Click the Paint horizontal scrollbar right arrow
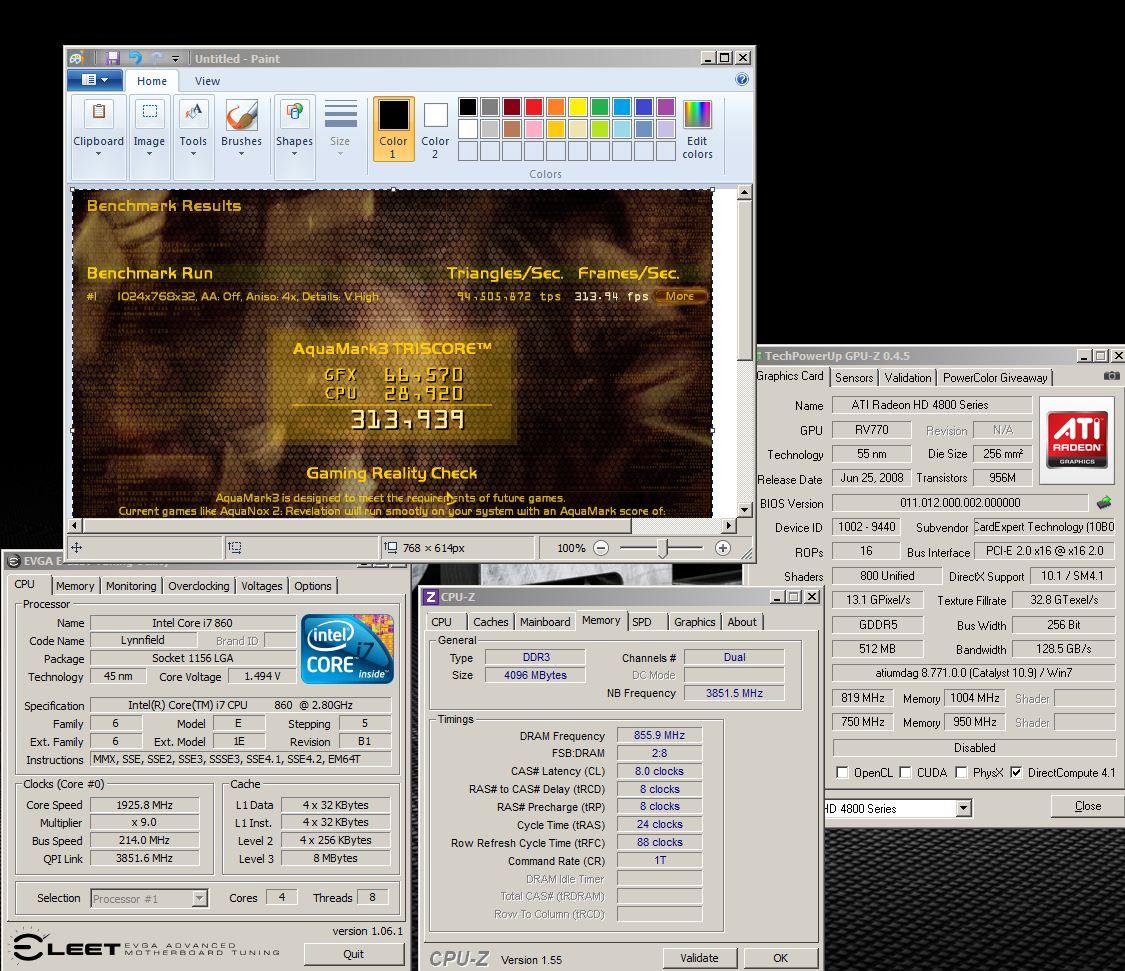Viewport: 1125px width, 971px height. point(729,525)
